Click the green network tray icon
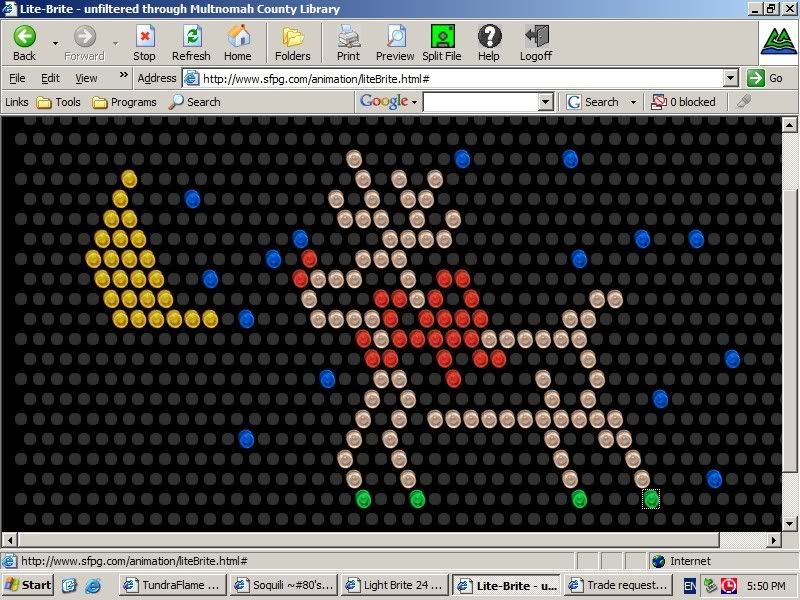Screen dimensions: 800x600 coord(710,585)
